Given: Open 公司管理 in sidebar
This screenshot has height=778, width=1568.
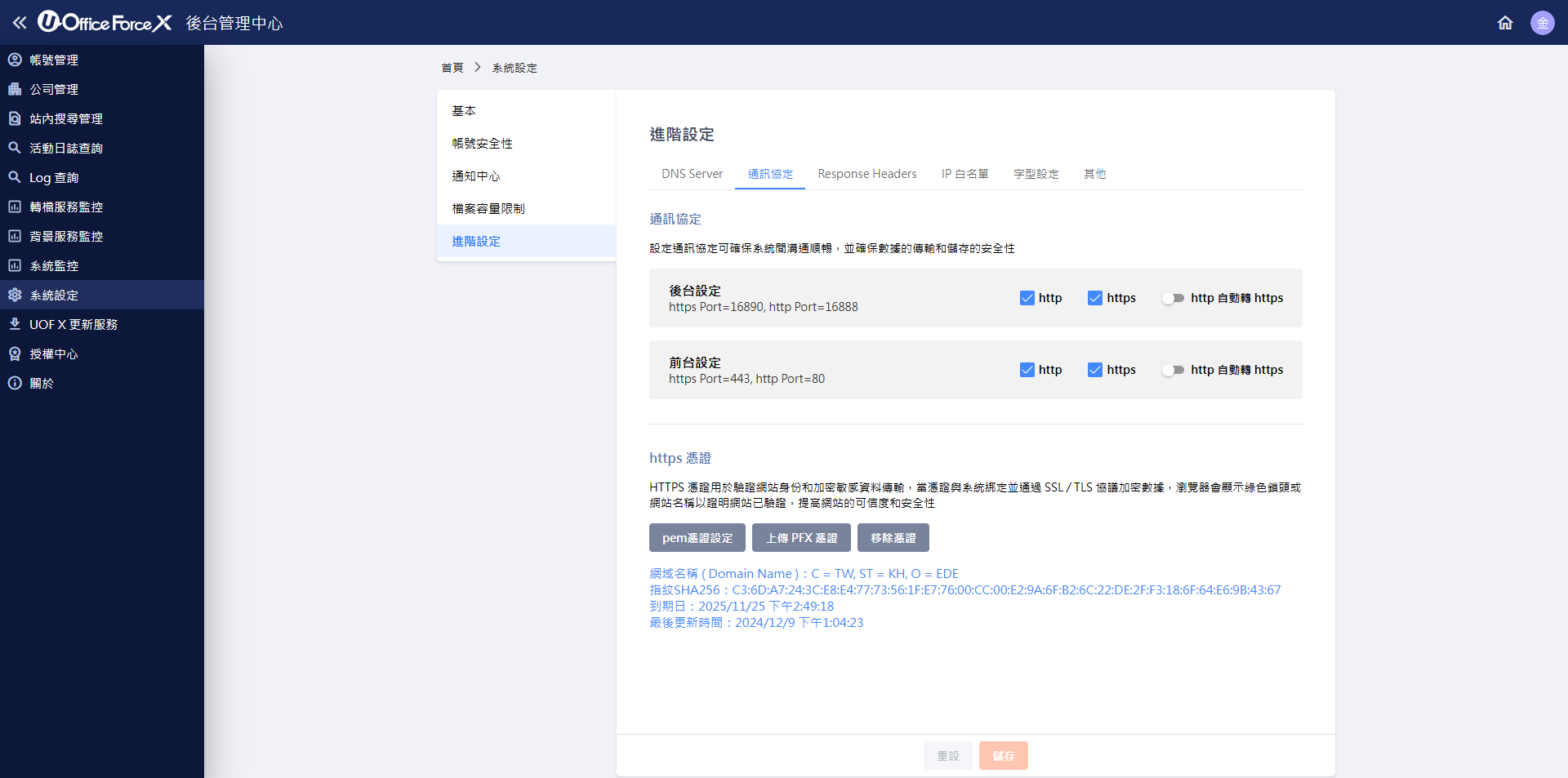Looking at the screenshot, I should [x=102, y=89].
